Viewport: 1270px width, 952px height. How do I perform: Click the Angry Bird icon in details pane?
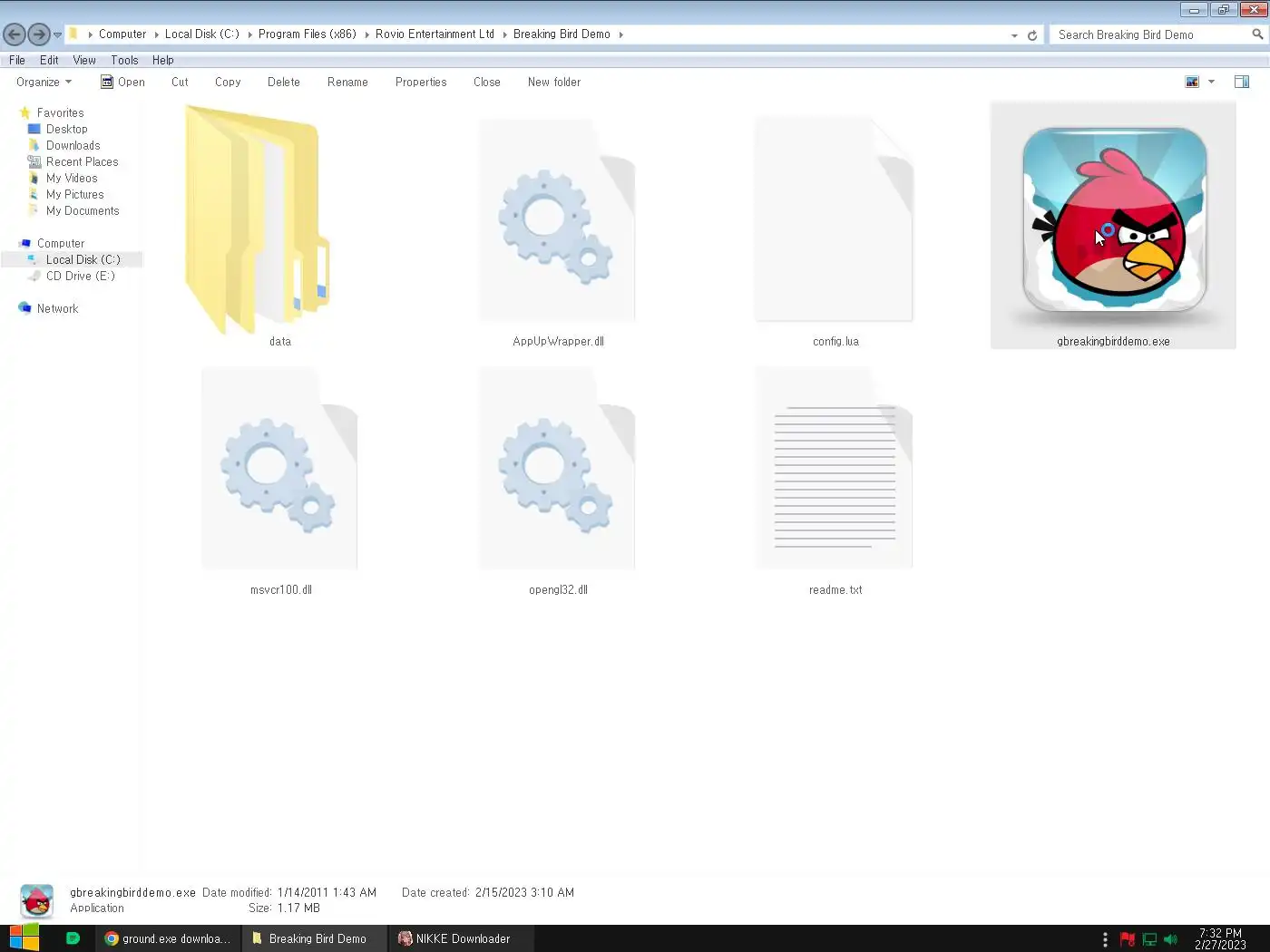(x=37, y=901)
